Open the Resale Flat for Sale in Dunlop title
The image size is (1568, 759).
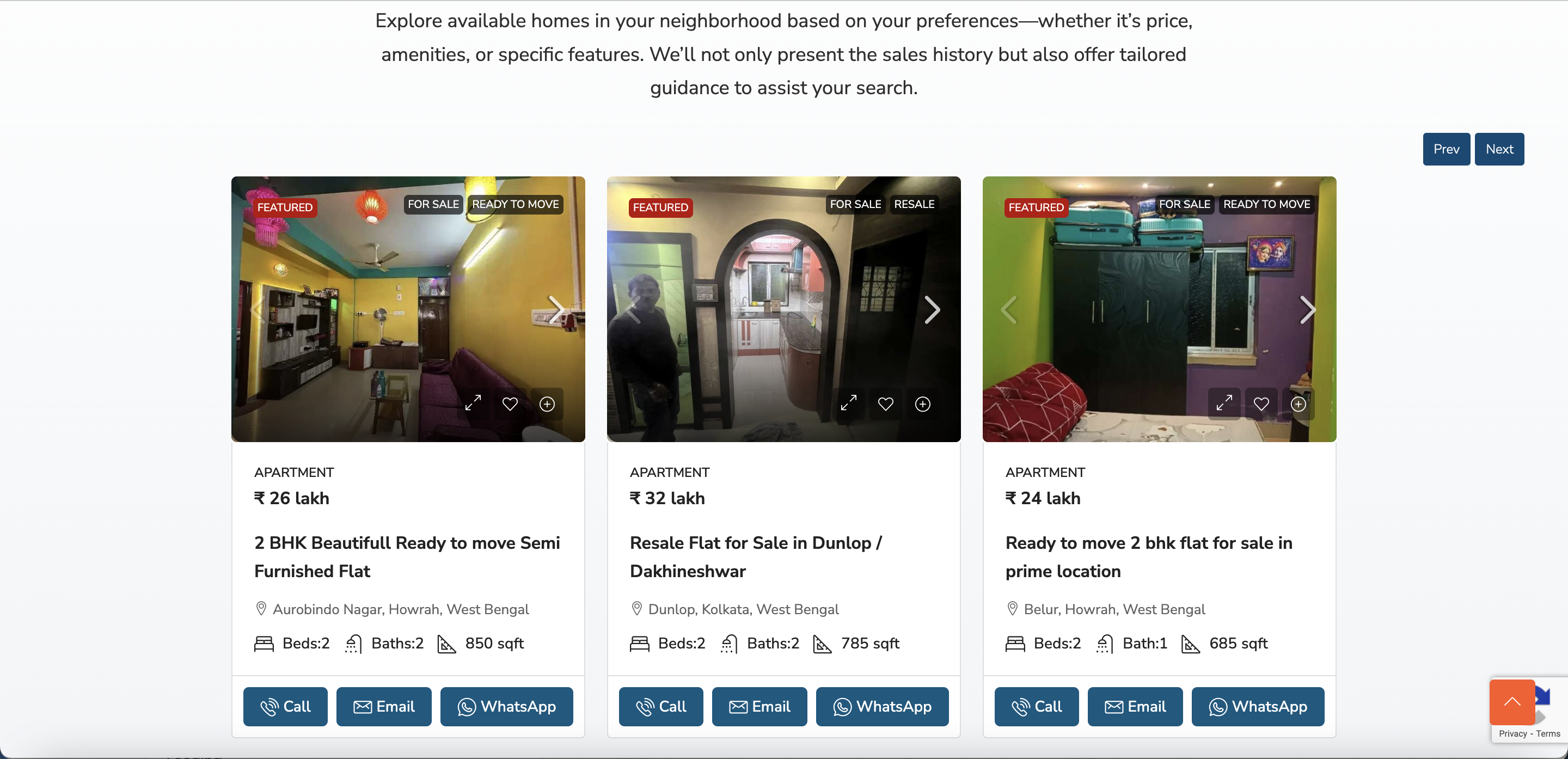tap(755, 557)
